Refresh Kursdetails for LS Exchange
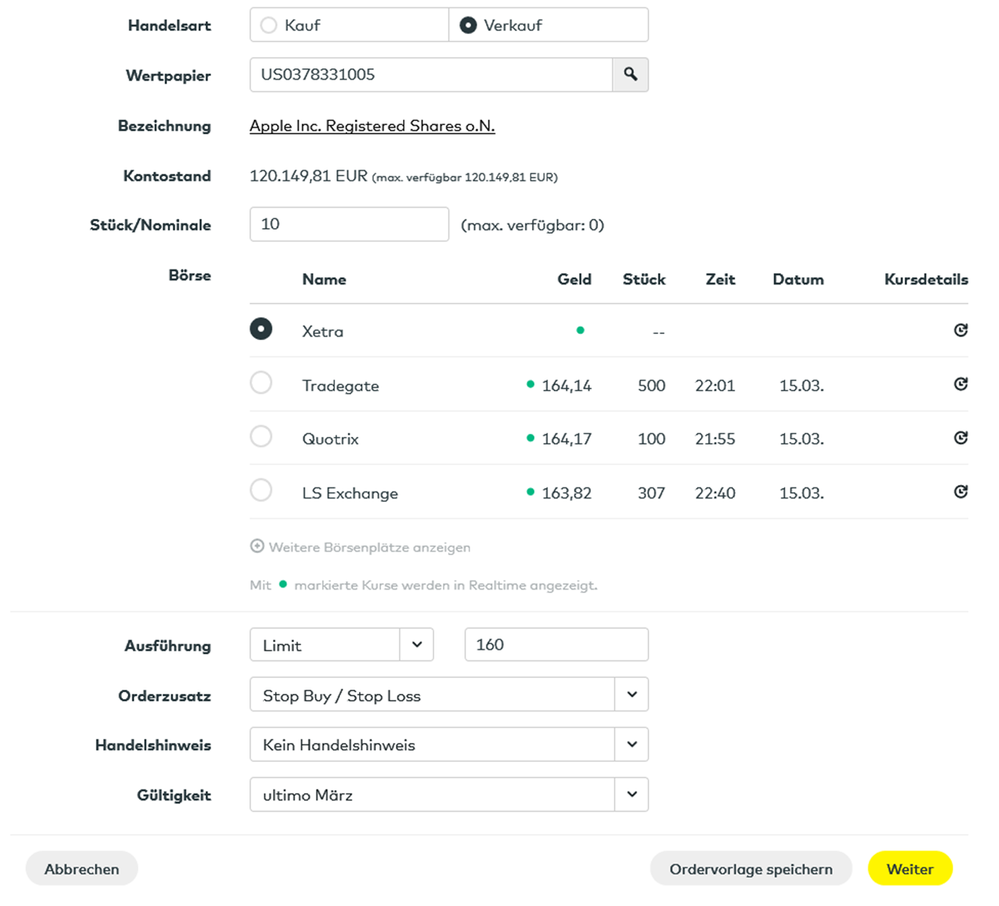The image size is (999, 906). tap(960, 492)
